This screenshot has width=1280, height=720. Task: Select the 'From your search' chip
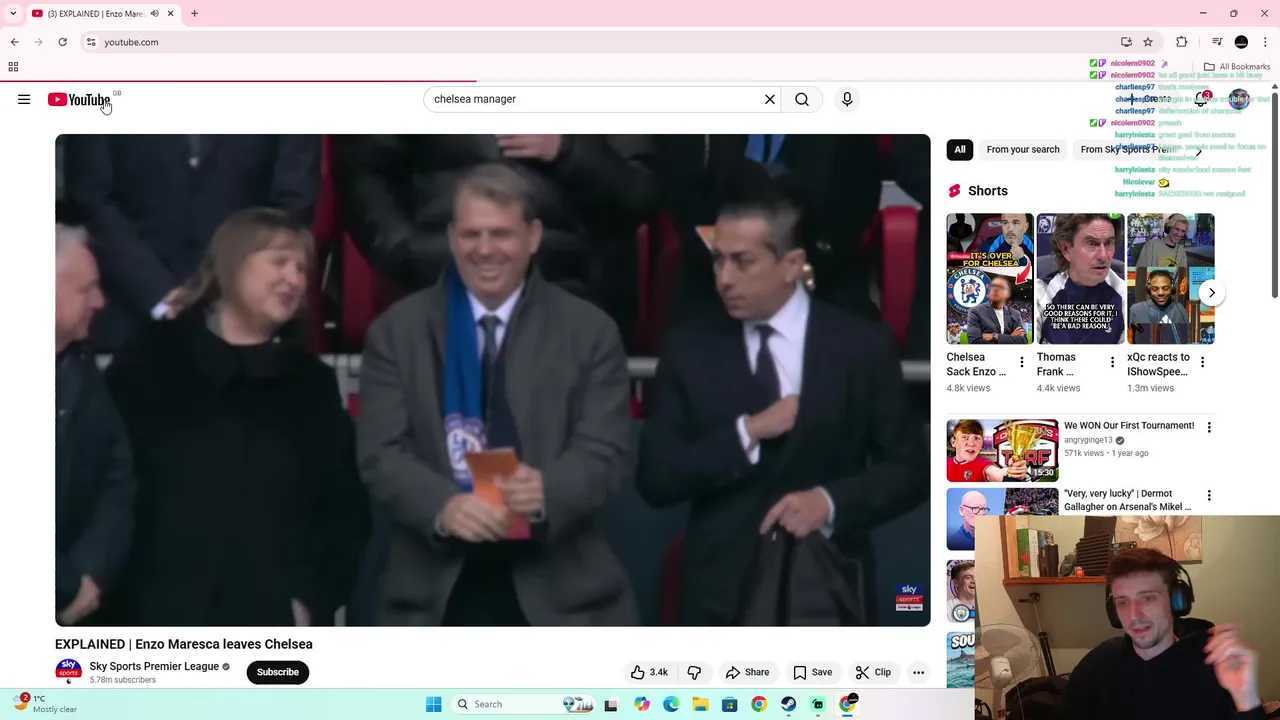1022,149
